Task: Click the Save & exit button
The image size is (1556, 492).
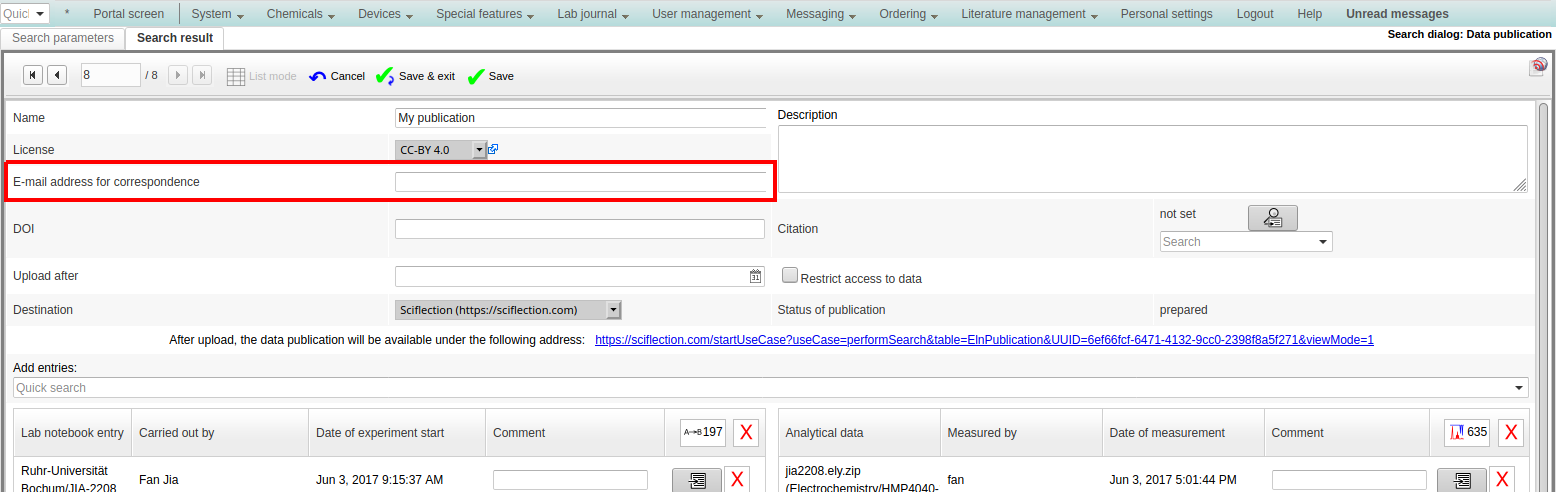Action: point(415,76)
